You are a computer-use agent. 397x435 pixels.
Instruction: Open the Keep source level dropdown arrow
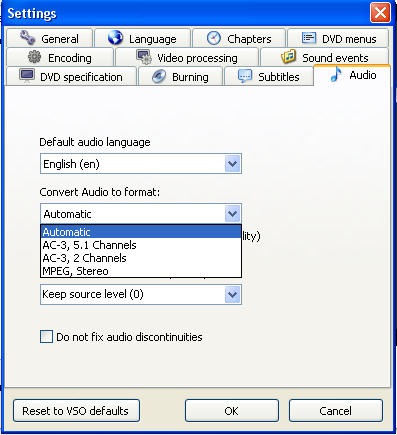pos(232,294)
